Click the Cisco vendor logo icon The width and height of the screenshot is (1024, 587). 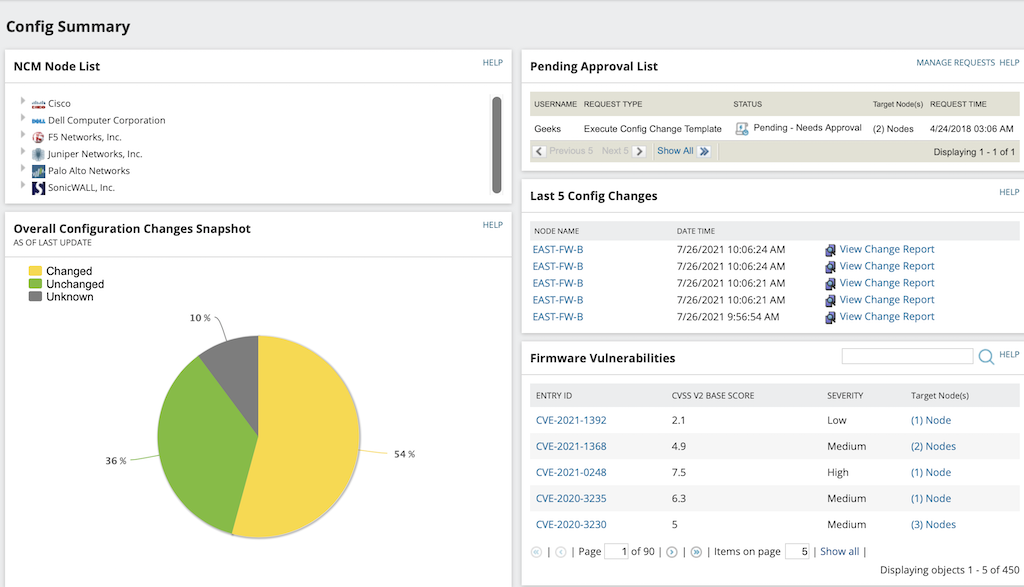pyautogui.click(x=38, y=104)
